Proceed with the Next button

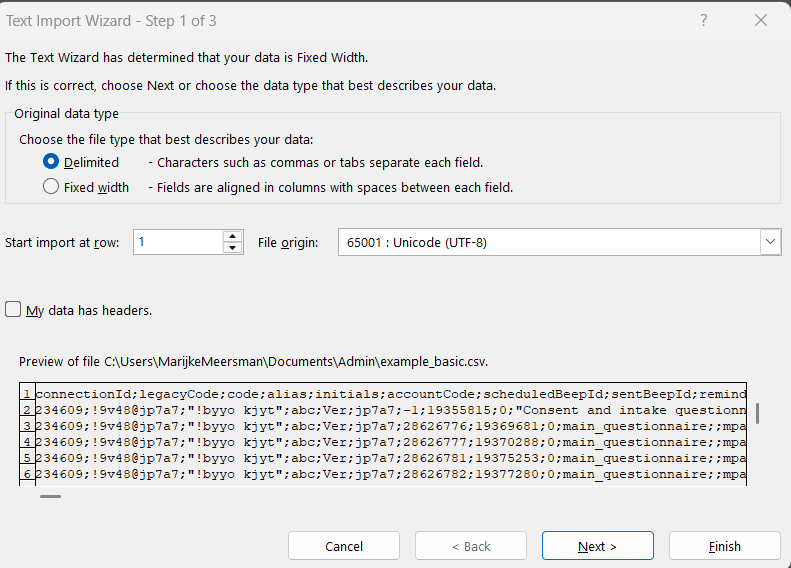597,546
